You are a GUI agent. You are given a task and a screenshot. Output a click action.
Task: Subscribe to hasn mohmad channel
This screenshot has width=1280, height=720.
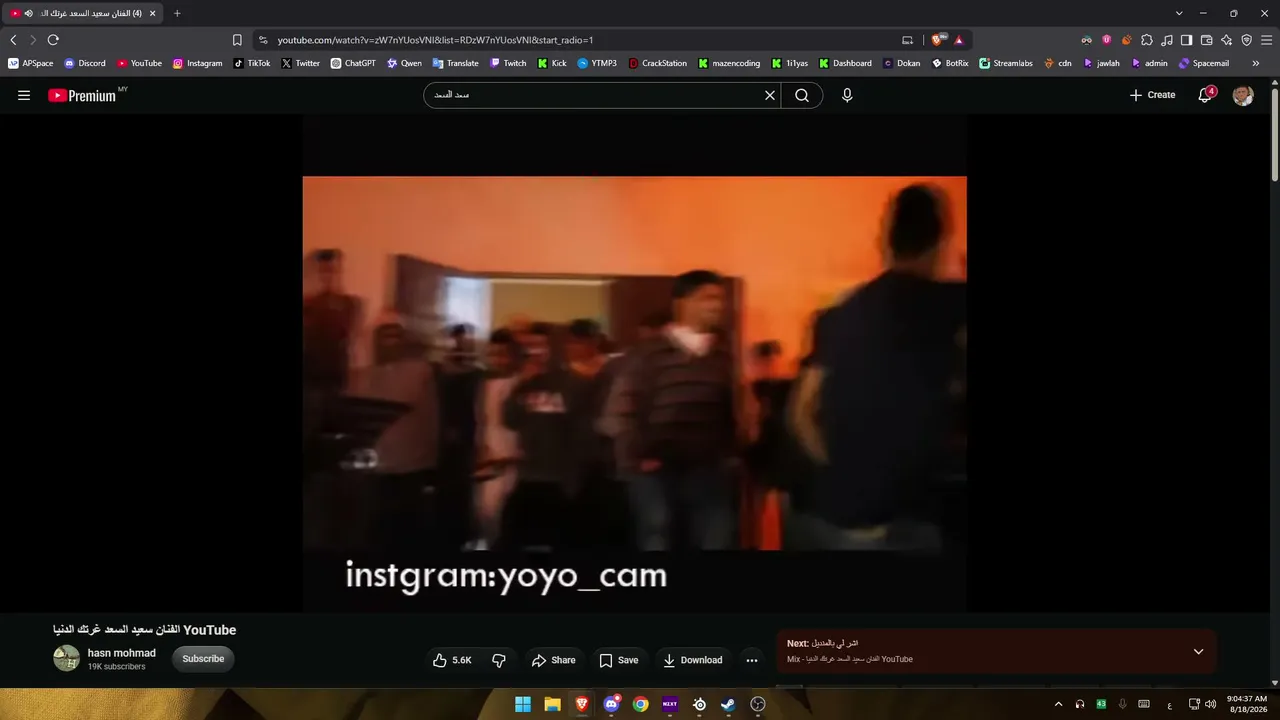coord(203,659)
